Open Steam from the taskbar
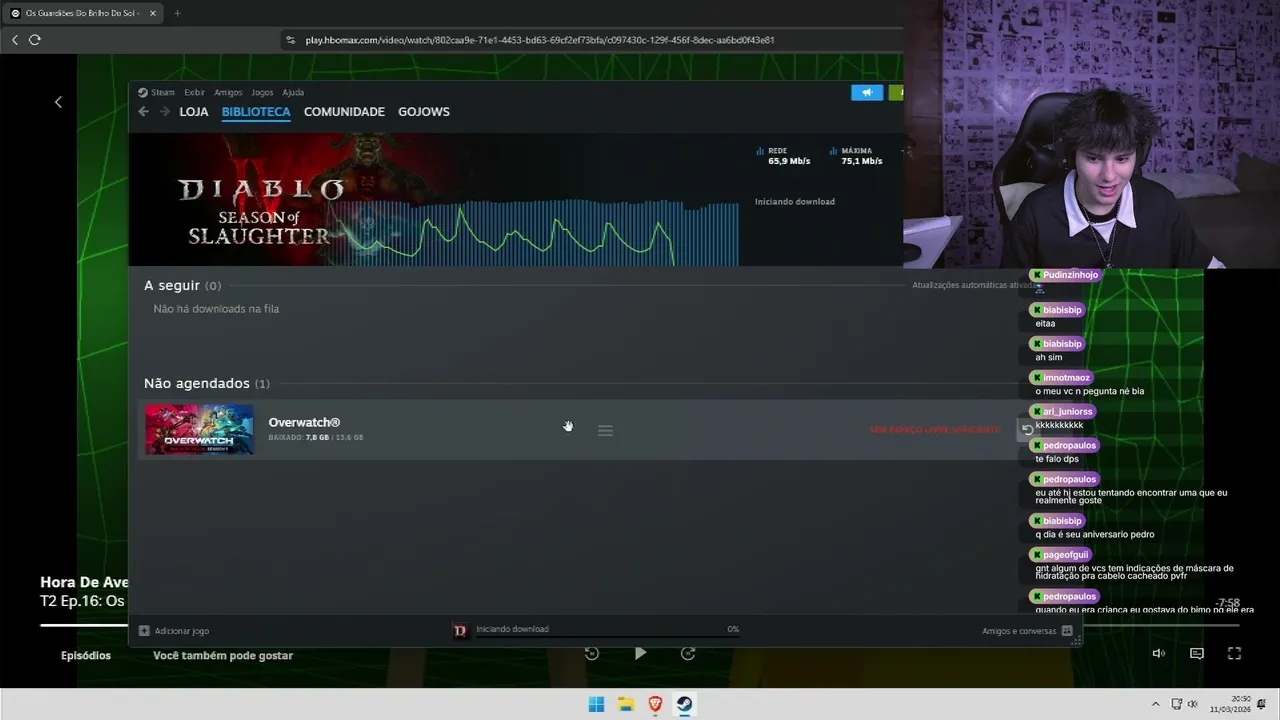The height and width of the screenshot is (720, 1280). click(685, 704)
